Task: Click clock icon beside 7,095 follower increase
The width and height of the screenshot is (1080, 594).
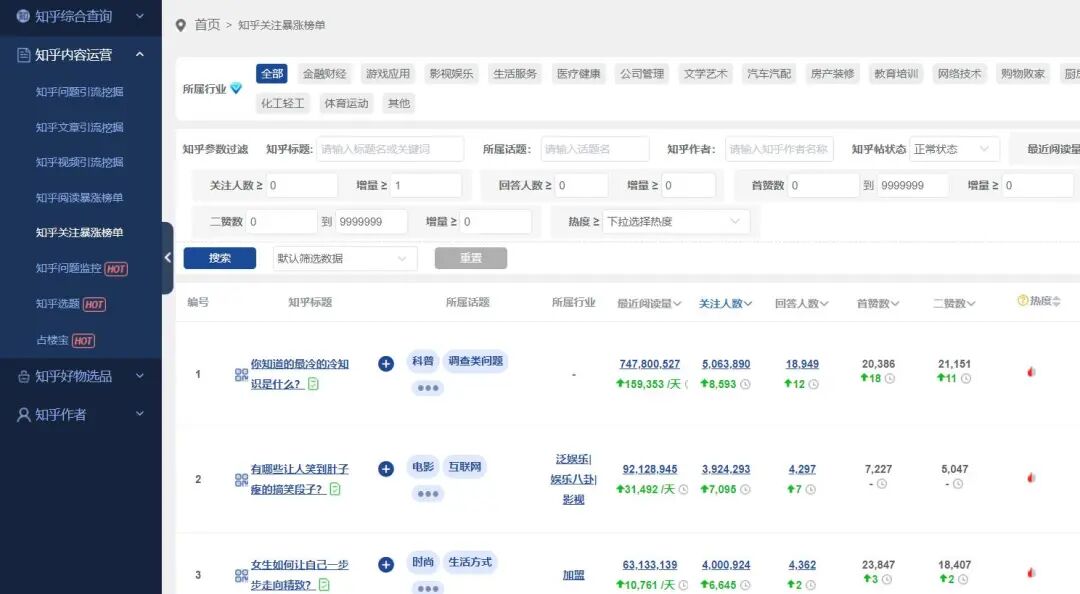Action: [x=745, y=490]
